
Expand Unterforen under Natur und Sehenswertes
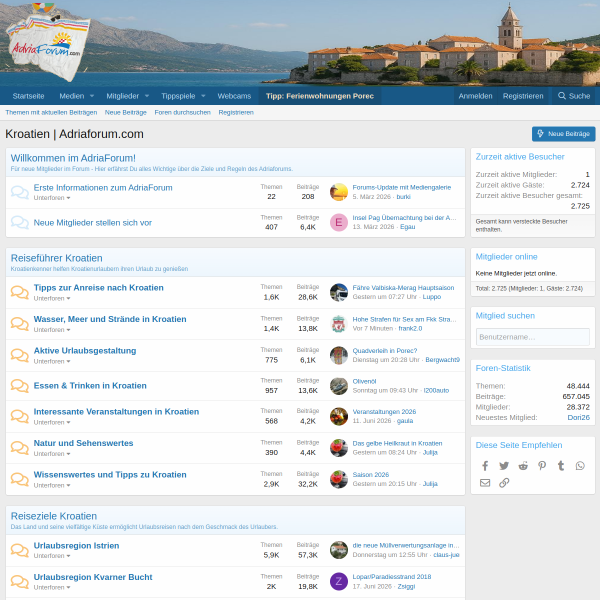(52, 454)
